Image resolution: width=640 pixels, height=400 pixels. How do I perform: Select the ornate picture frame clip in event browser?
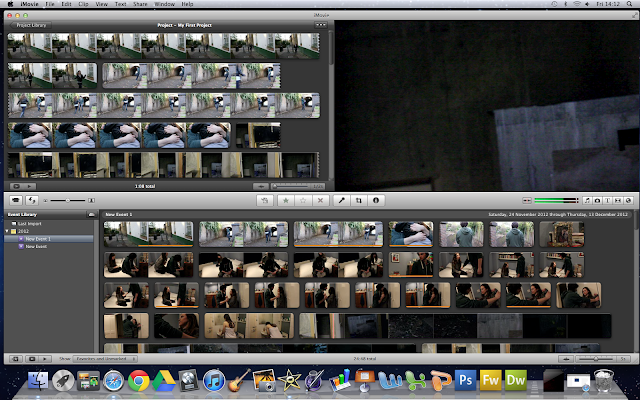562,234
